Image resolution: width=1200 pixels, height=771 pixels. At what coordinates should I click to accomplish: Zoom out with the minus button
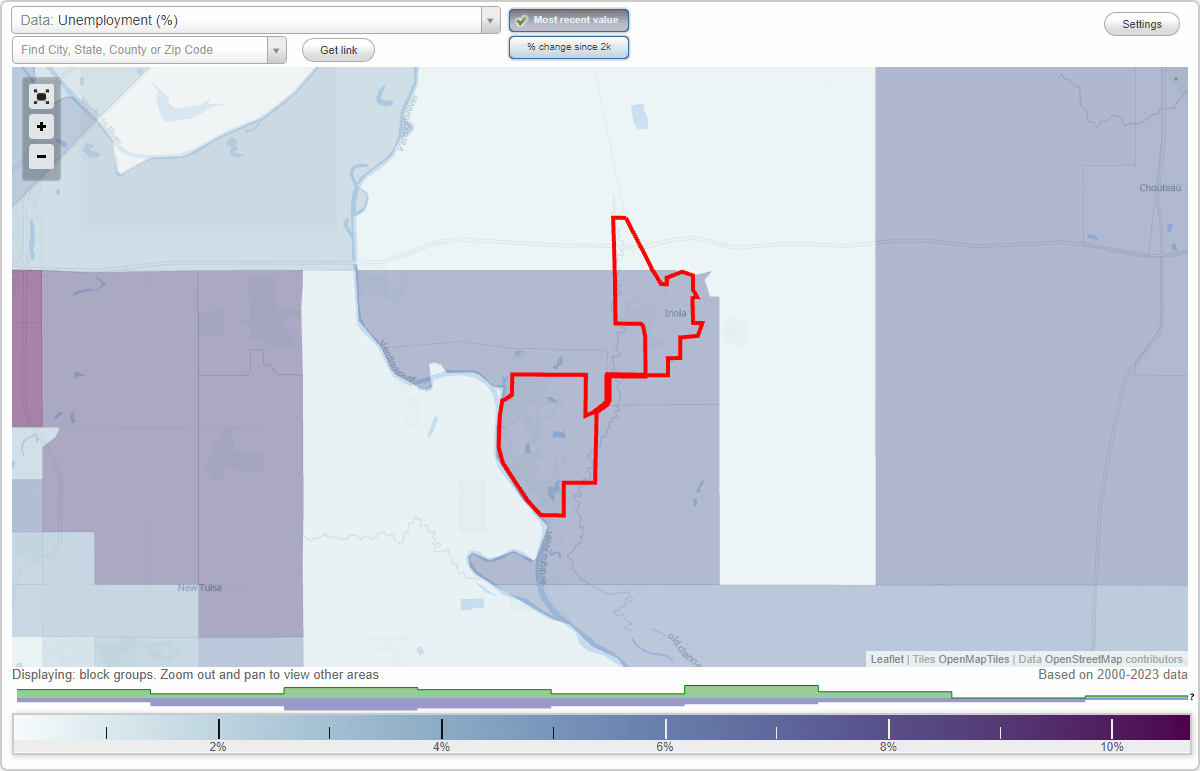(41, 157)
